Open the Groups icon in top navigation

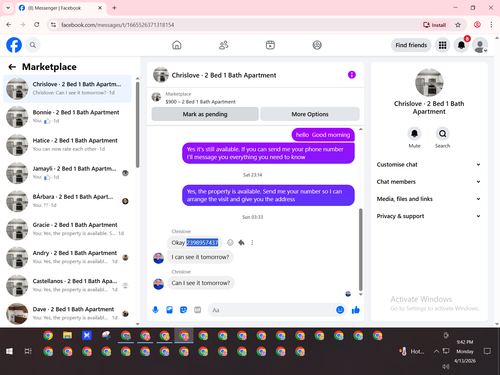pyautogui.click(x=317, y=45)
